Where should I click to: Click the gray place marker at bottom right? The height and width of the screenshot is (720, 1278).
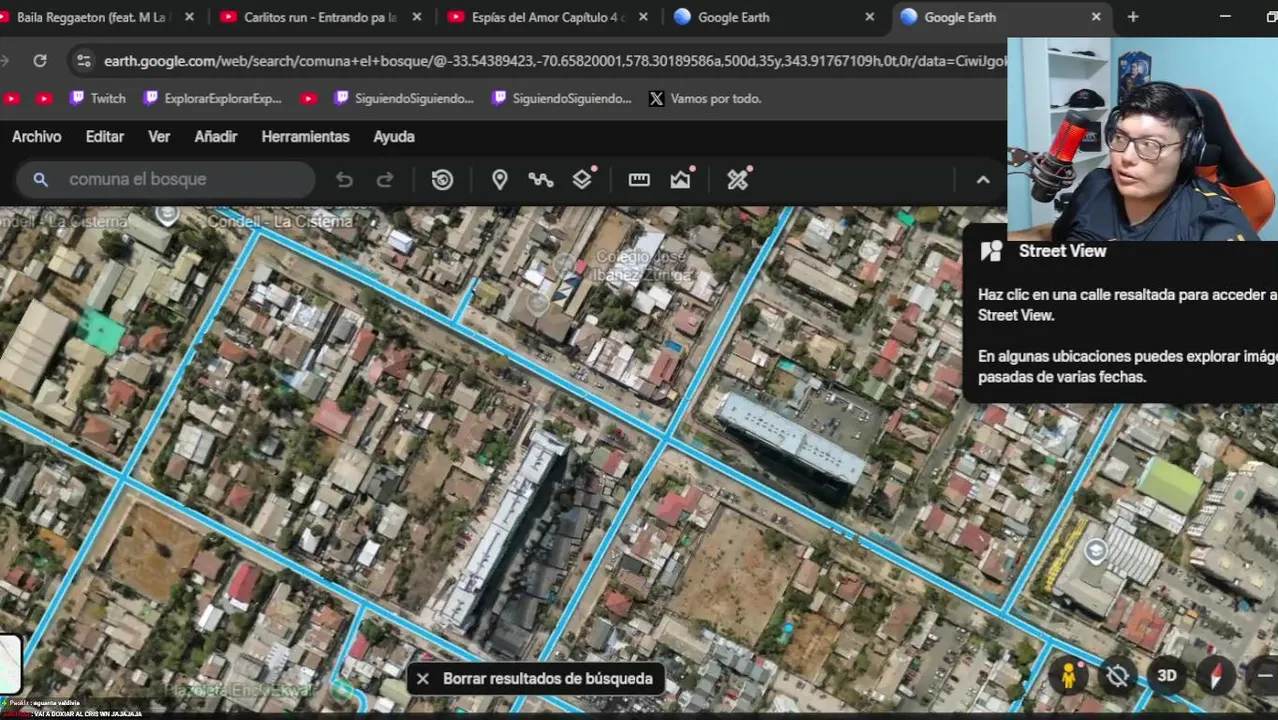[1096, 551]
